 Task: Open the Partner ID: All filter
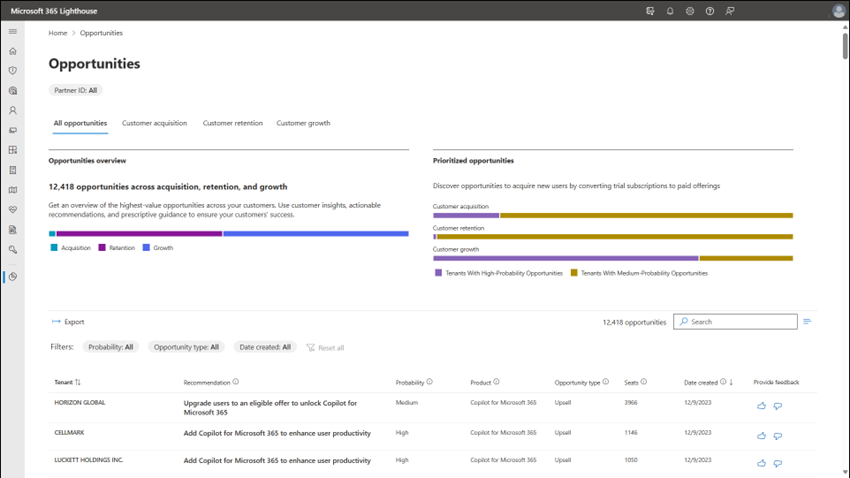[x=75, y=91]
